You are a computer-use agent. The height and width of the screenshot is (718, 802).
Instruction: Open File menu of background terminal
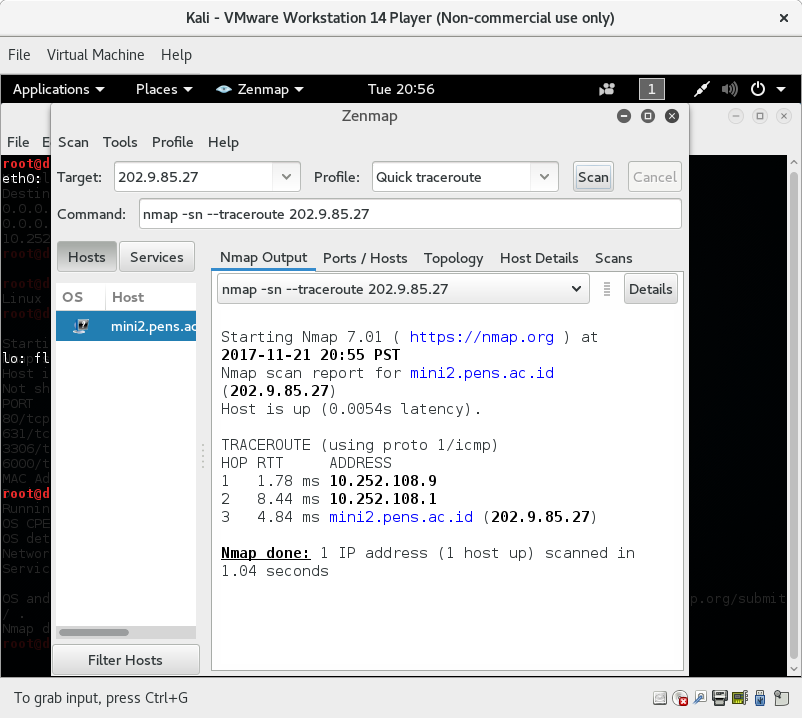(x=18, y=142)
